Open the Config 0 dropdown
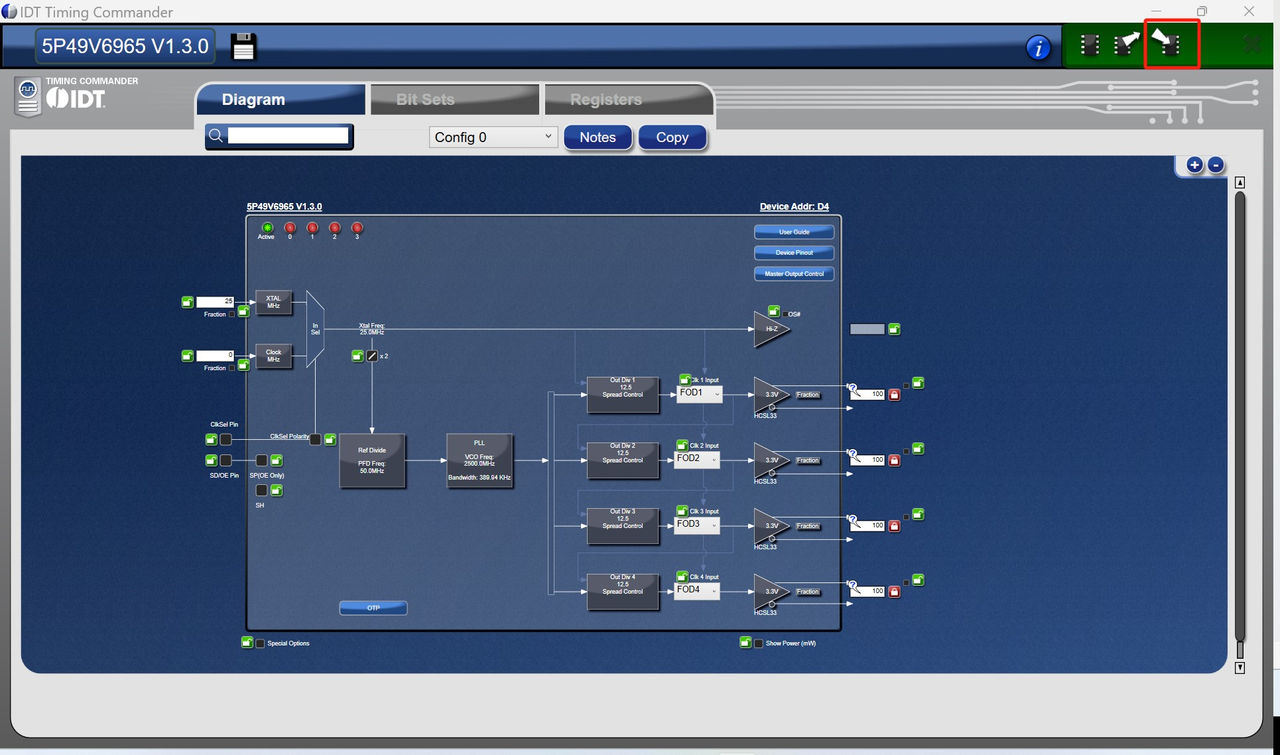 coord(493,137)
